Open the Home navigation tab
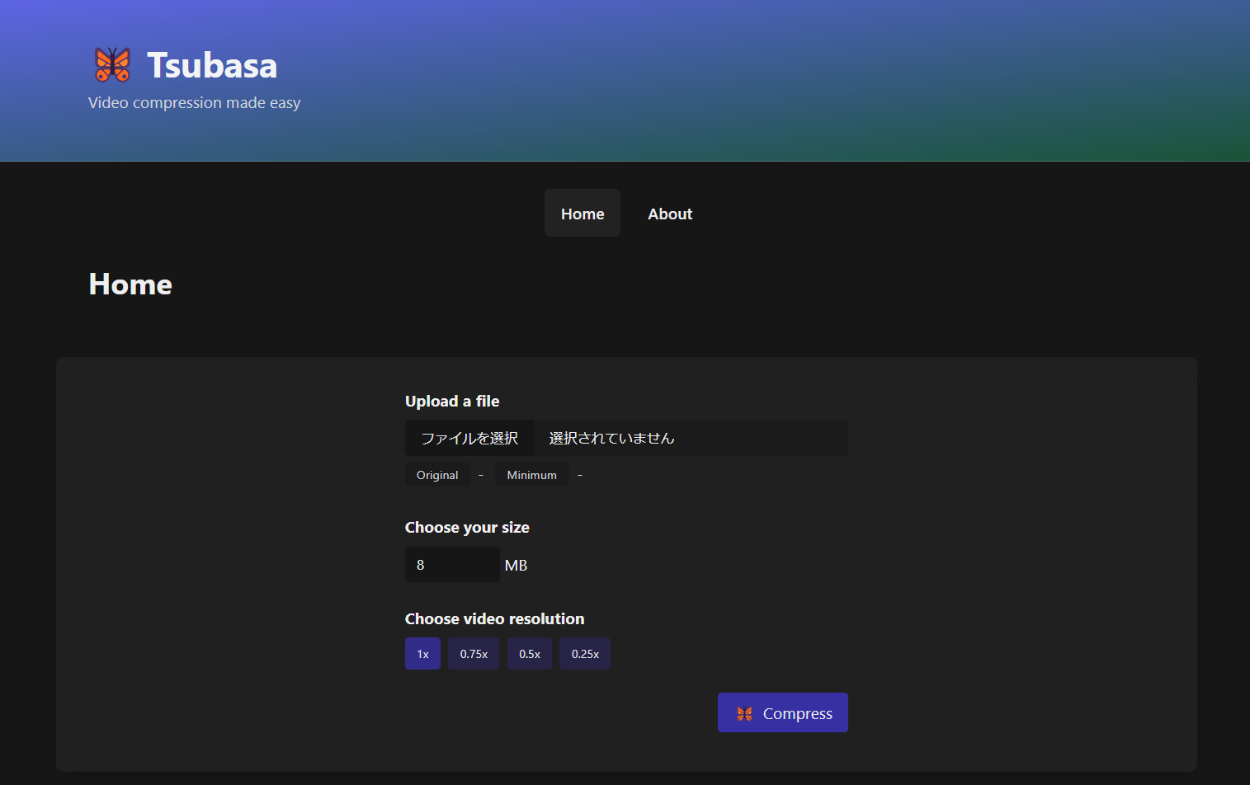This screenshot has height=785, width=1250. tap(582, 214)
